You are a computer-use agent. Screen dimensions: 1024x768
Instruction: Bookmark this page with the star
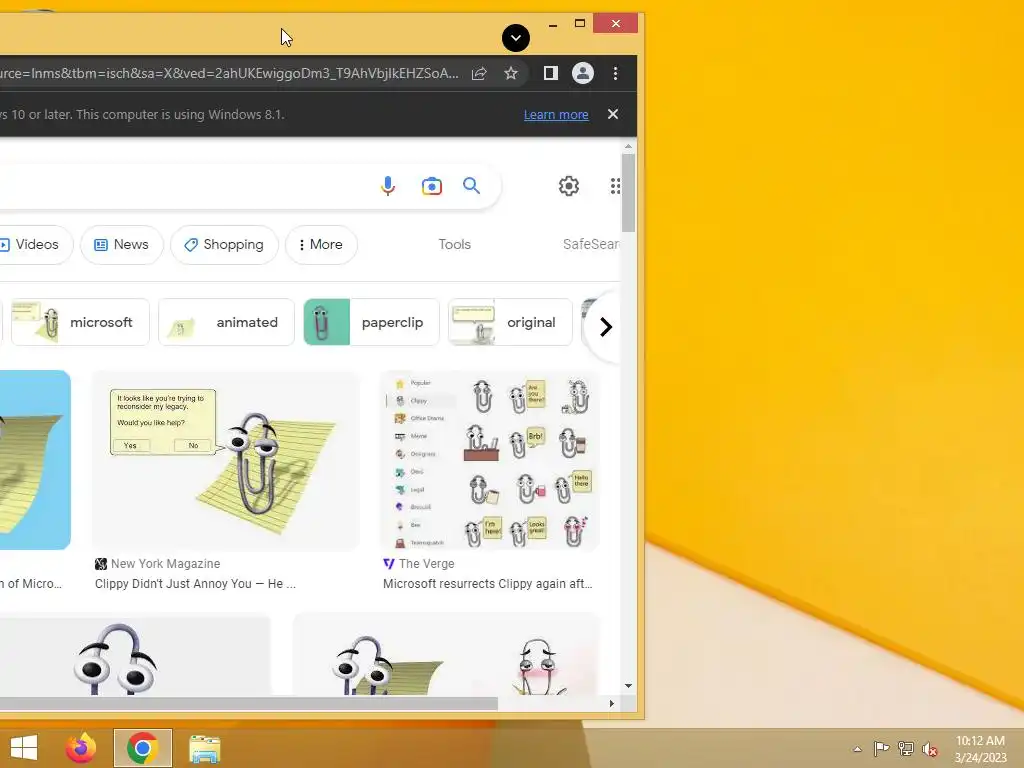(x=511, y=73)
